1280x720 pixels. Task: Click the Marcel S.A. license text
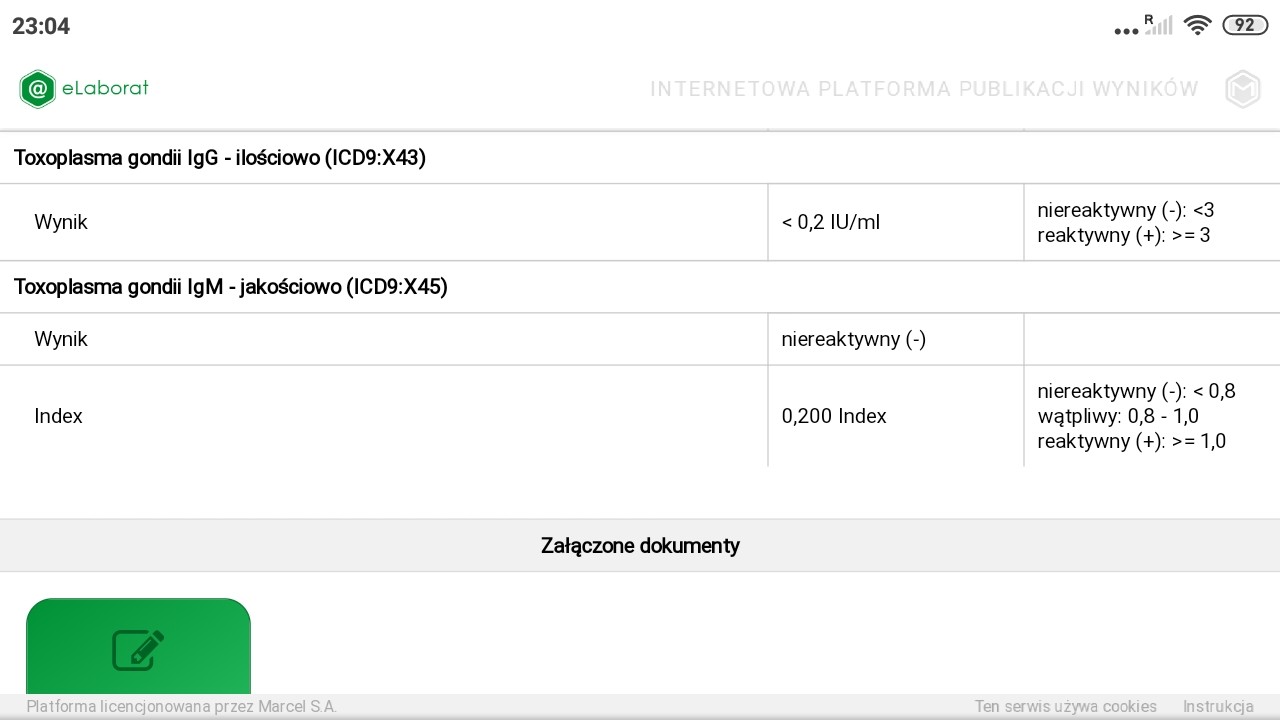[x=181, y=707]
